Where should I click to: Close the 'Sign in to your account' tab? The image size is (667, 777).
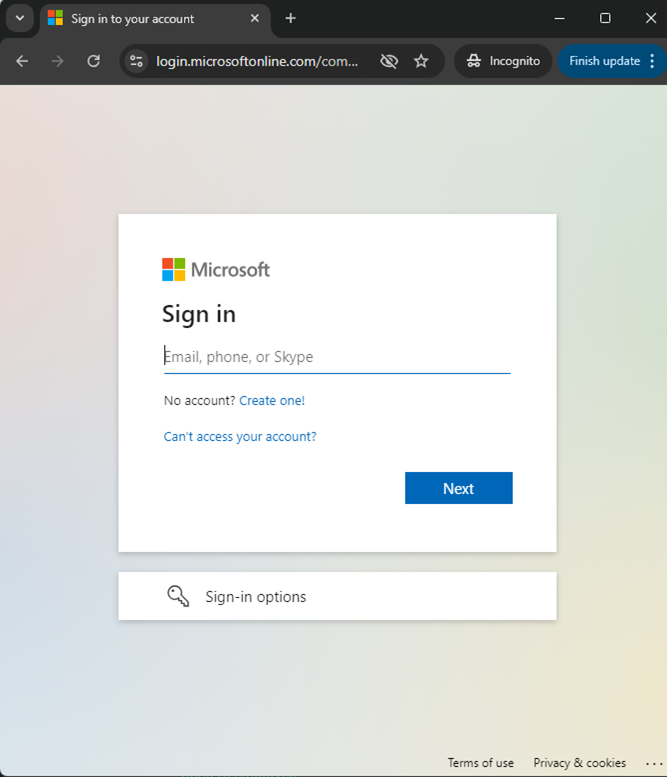coord(255,18)
